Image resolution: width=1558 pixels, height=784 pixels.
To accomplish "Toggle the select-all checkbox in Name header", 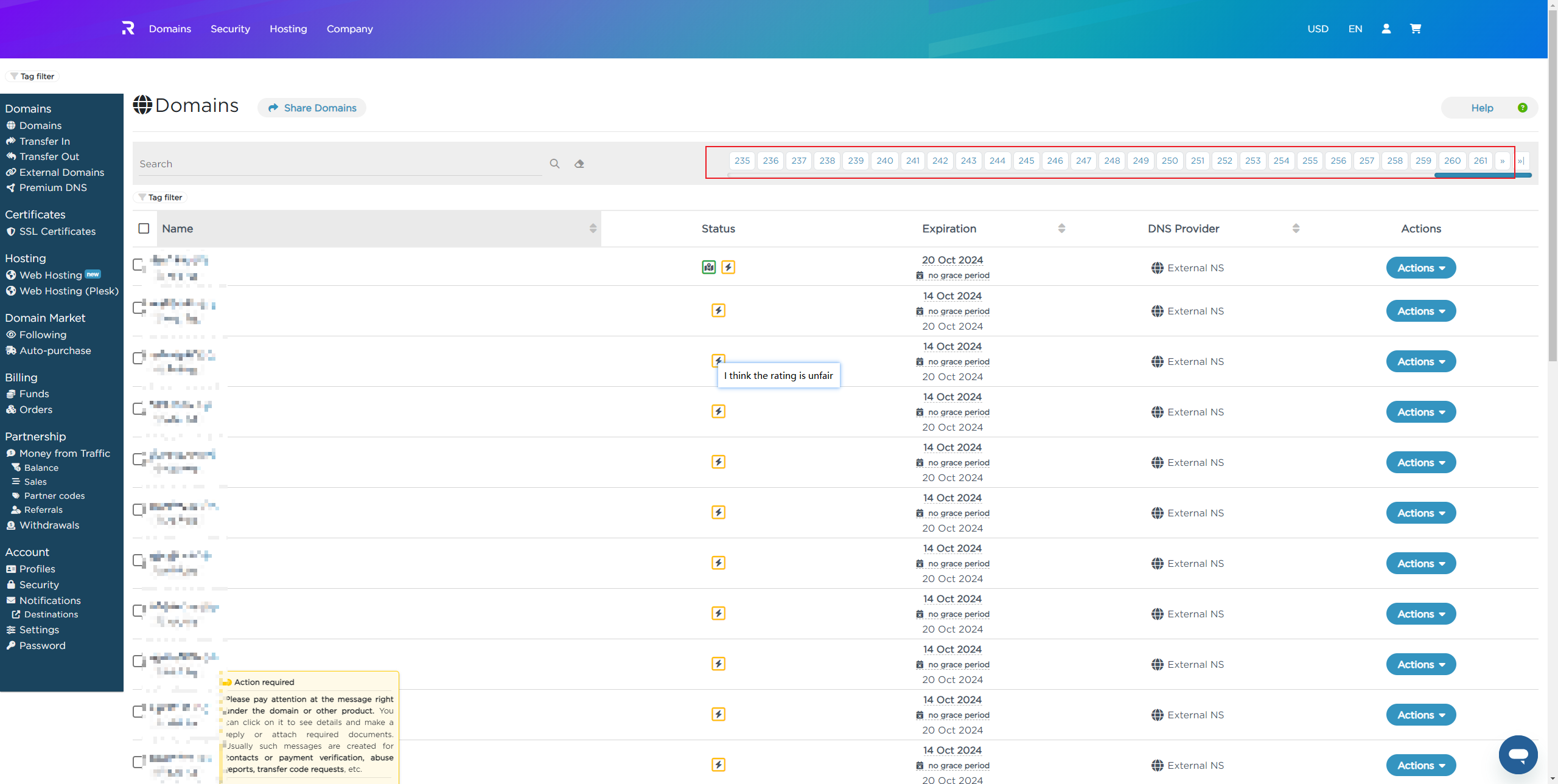I will [x=144, y=229].
